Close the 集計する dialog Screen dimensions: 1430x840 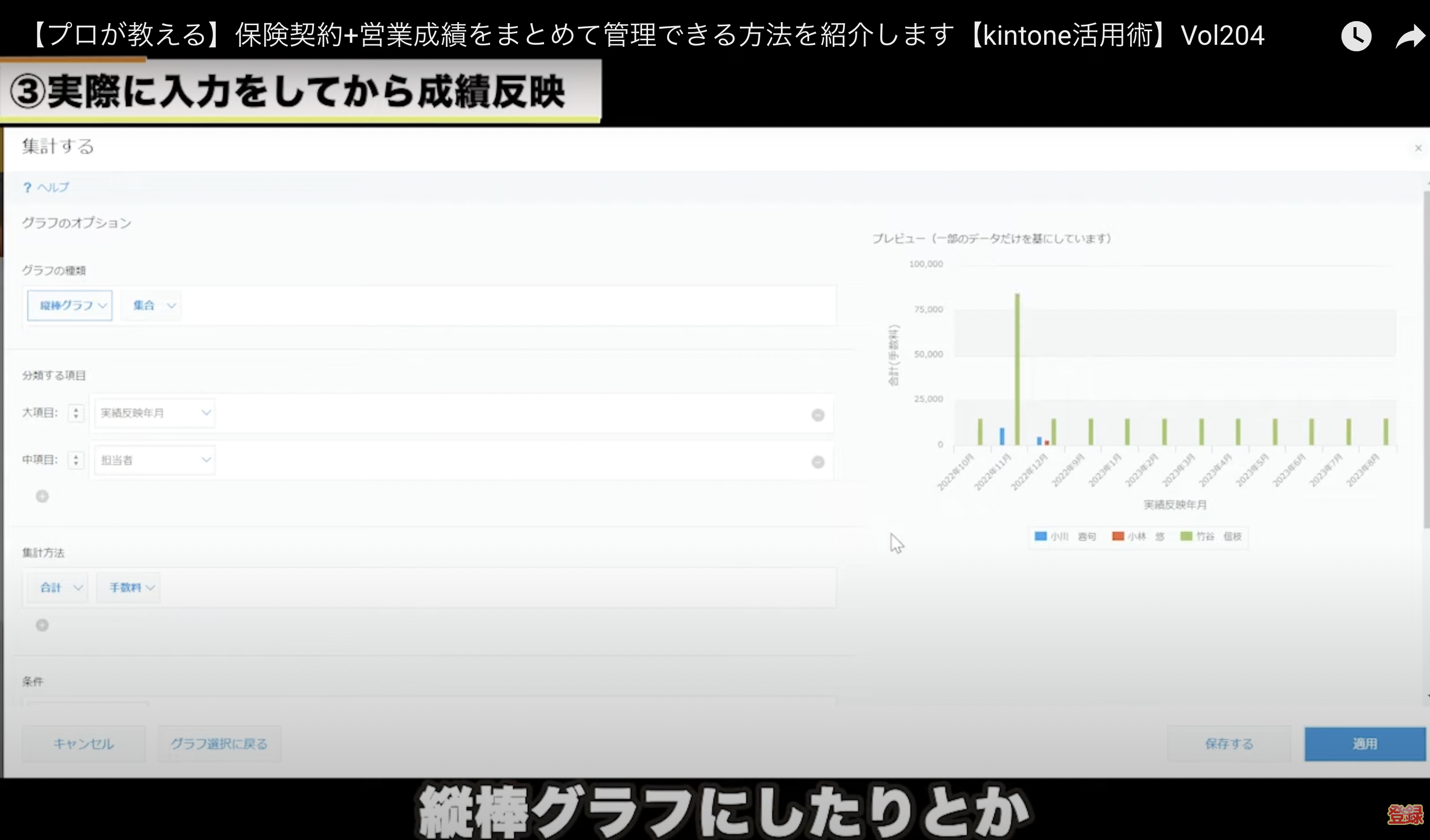click(1417, 148)
